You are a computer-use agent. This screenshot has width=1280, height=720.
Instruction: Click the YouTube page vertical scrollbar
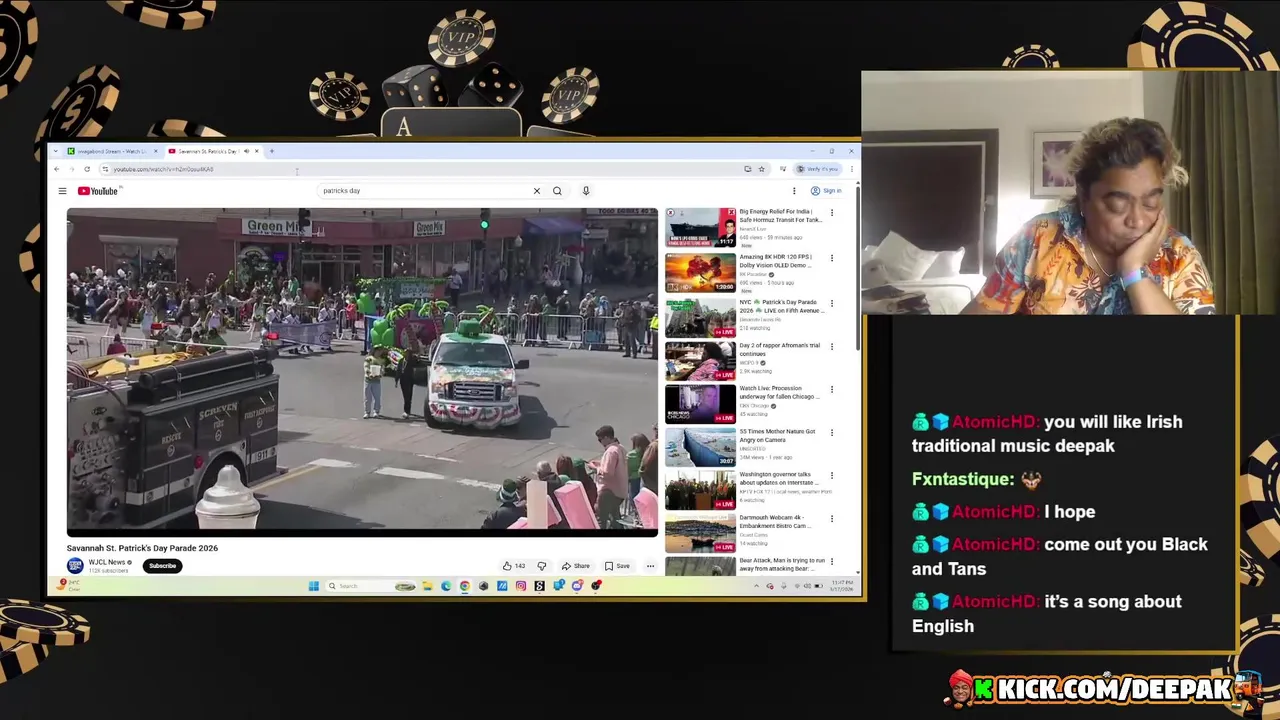857,268
